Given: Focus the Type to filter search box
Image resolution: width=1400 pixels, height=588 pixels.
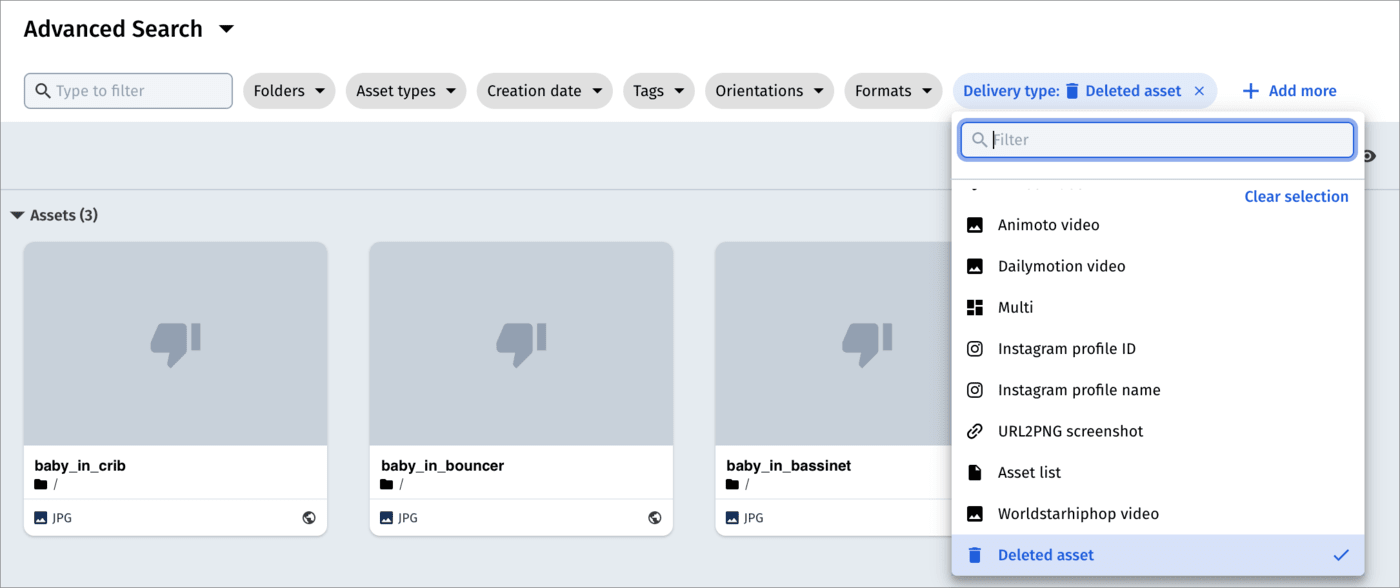Looking at the screenshot, I should (128, 91).
